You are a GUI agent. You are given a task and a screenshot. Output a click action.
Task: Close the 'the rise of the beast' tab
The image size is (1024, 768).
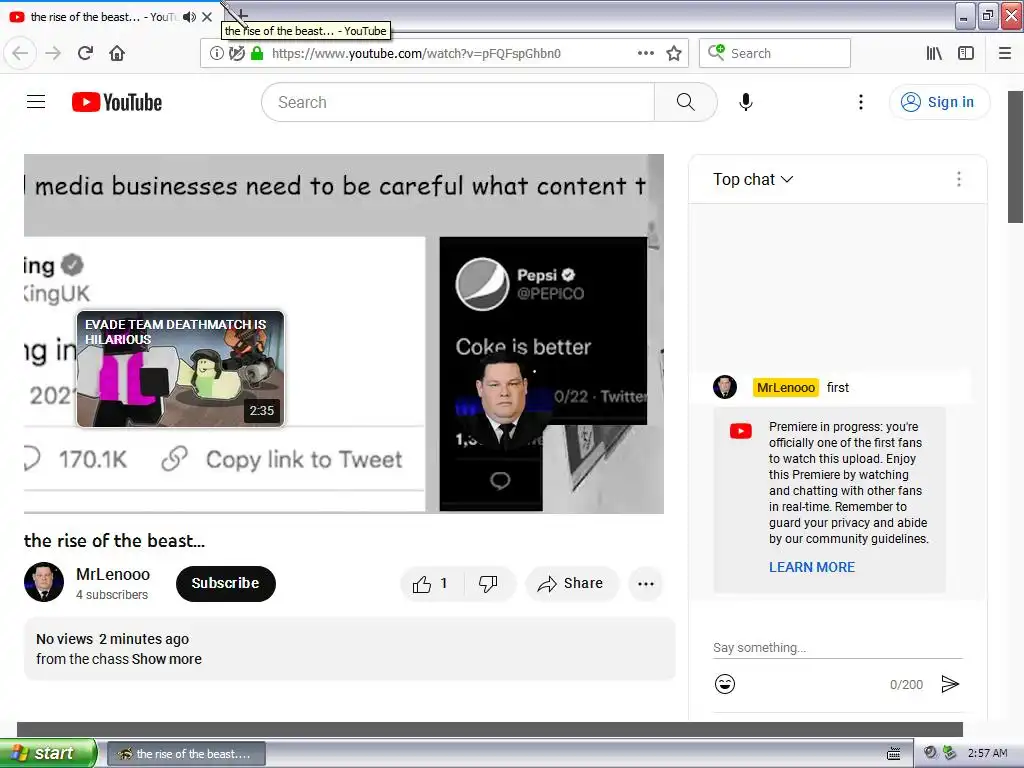pyautogui.click(x=207, y=17)
